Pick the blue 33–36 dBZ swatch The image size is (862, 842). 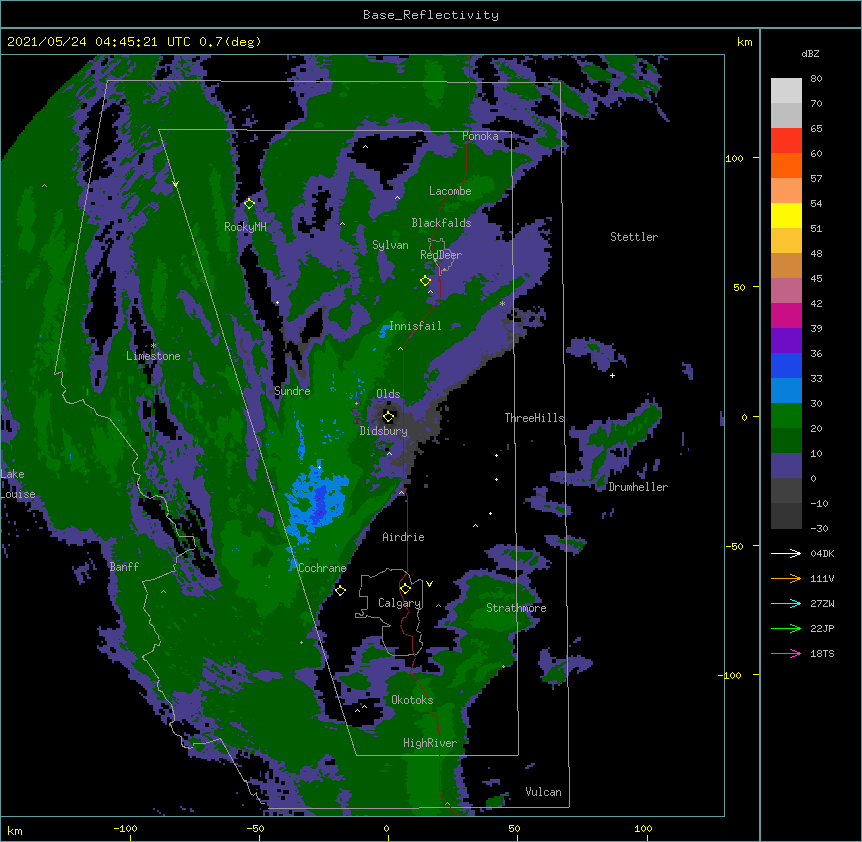tap(786, 366)
